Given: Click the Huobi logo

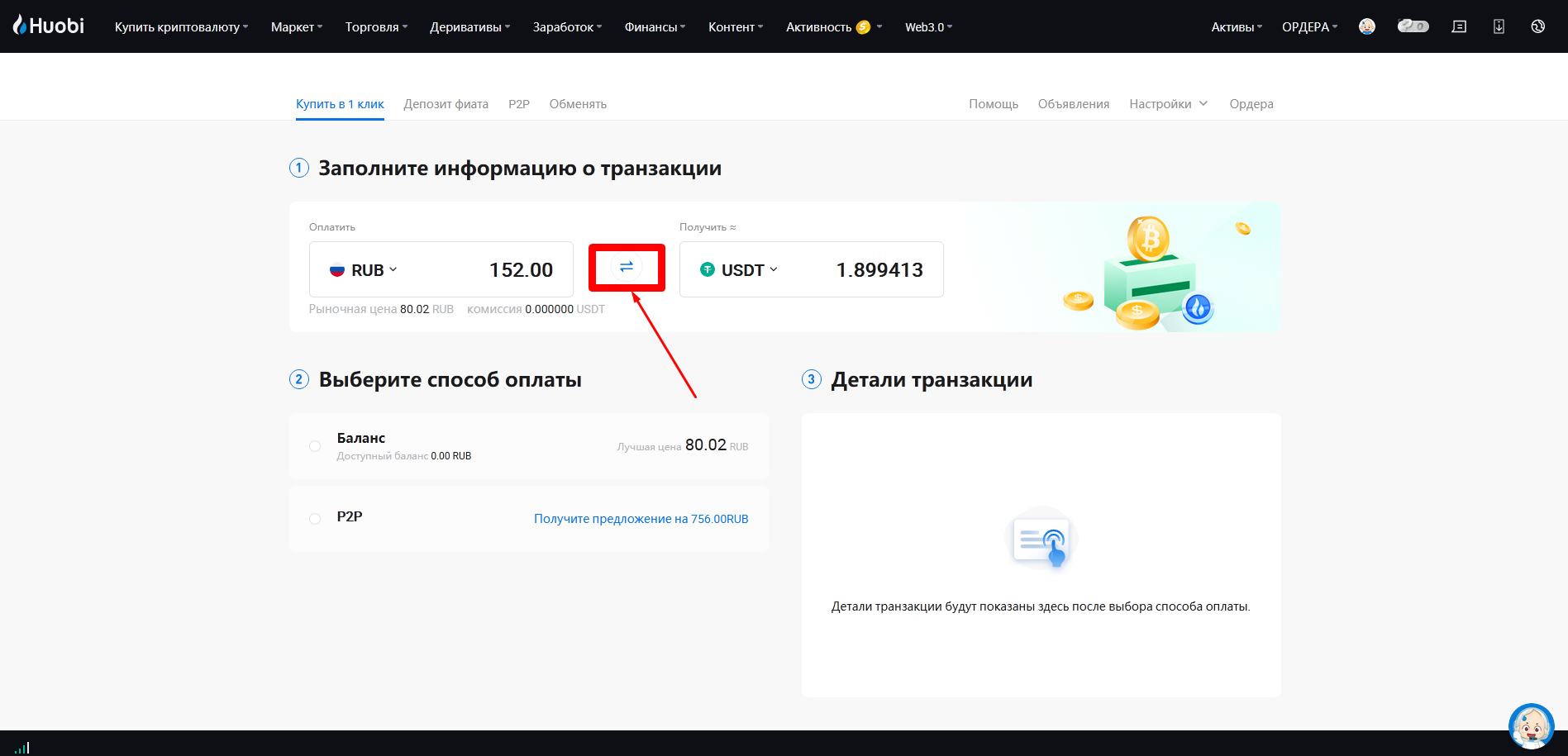Looking at the screenshot, I should pos(47,26).
